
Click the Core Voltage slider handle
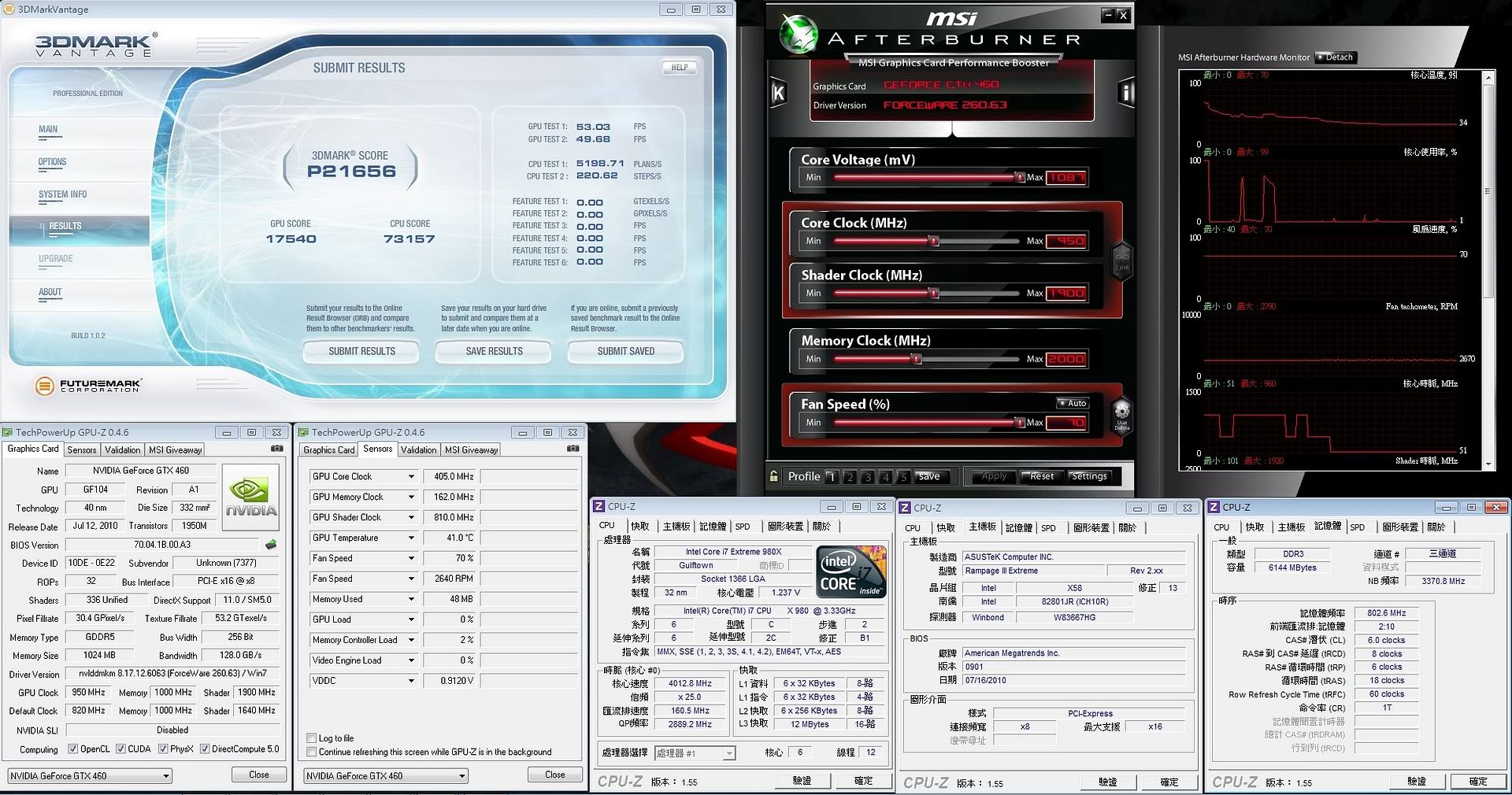tap(1020, 177)
